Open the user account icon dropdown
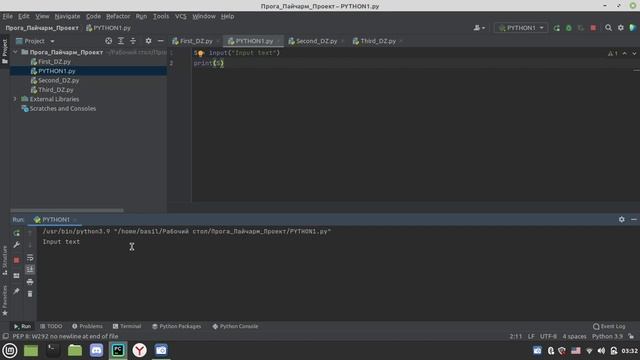 point(479,28)
